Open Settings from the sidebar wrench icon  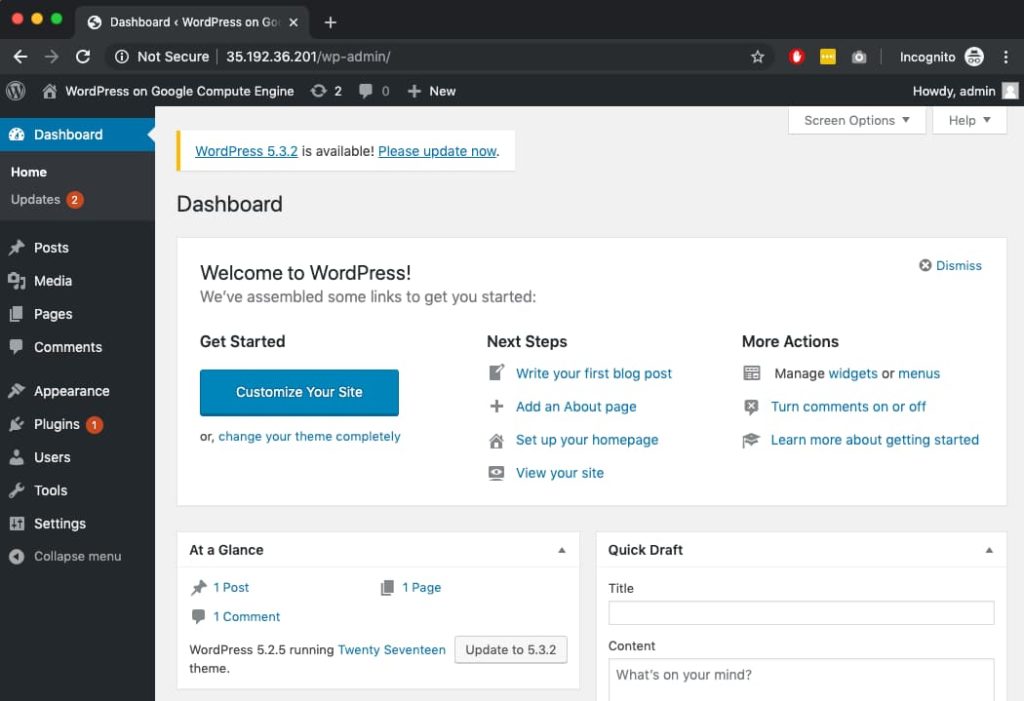58,523
